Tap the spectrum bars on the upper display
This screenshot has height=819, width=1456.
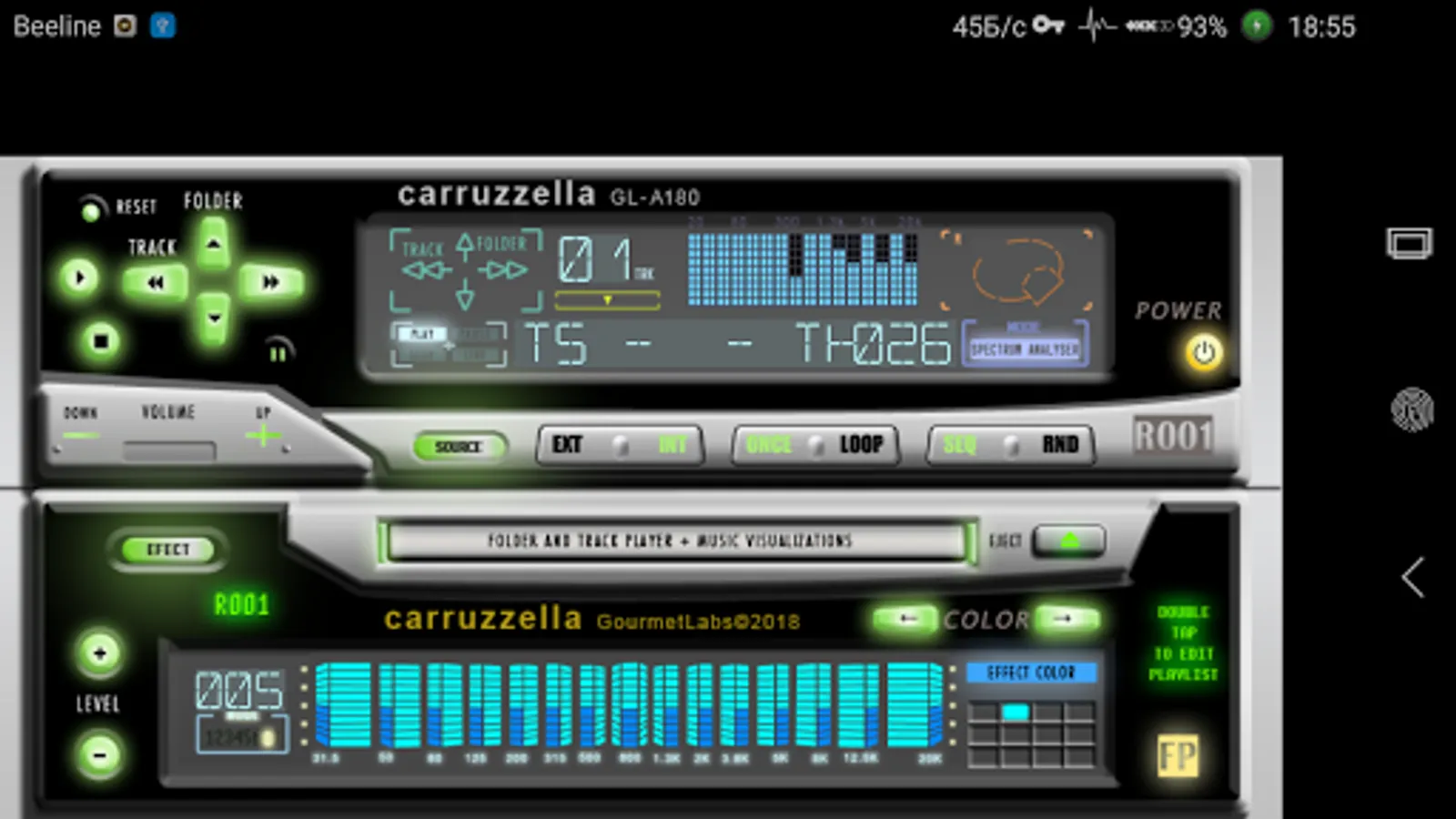click(803, 268)
